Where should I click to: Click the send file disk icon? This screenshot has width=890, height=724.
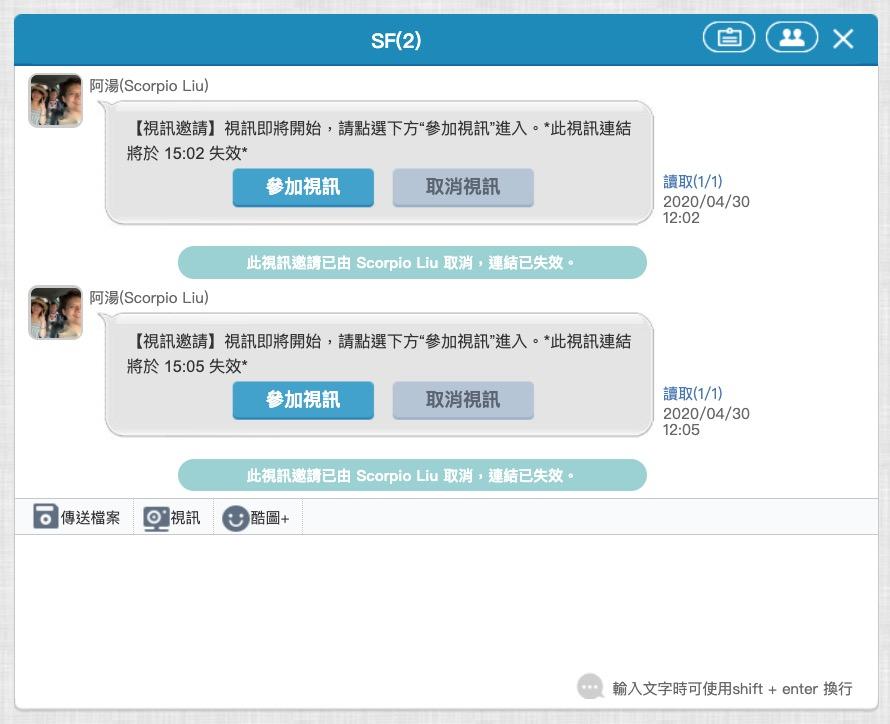coord(45,516)
